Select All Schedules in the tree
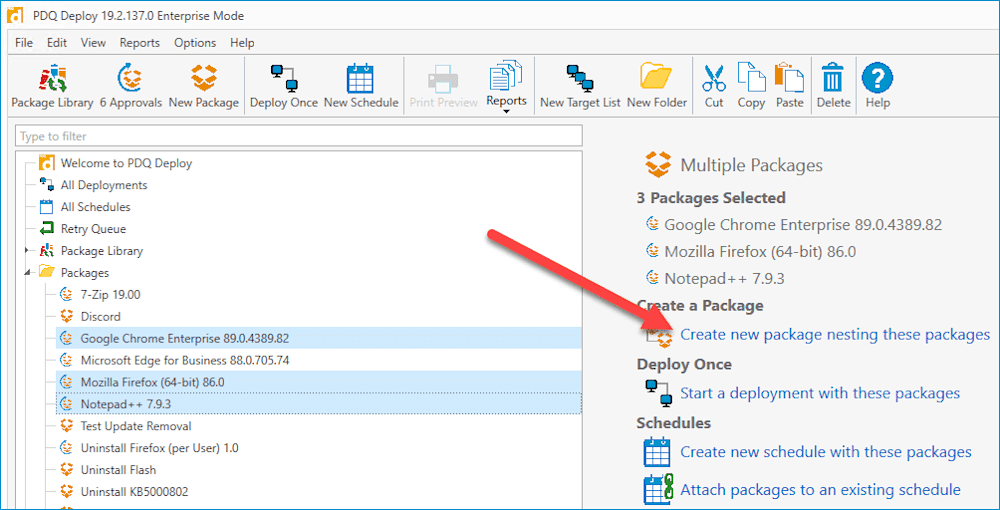This screenshot has width=1000, height=510. pos(96,207)
